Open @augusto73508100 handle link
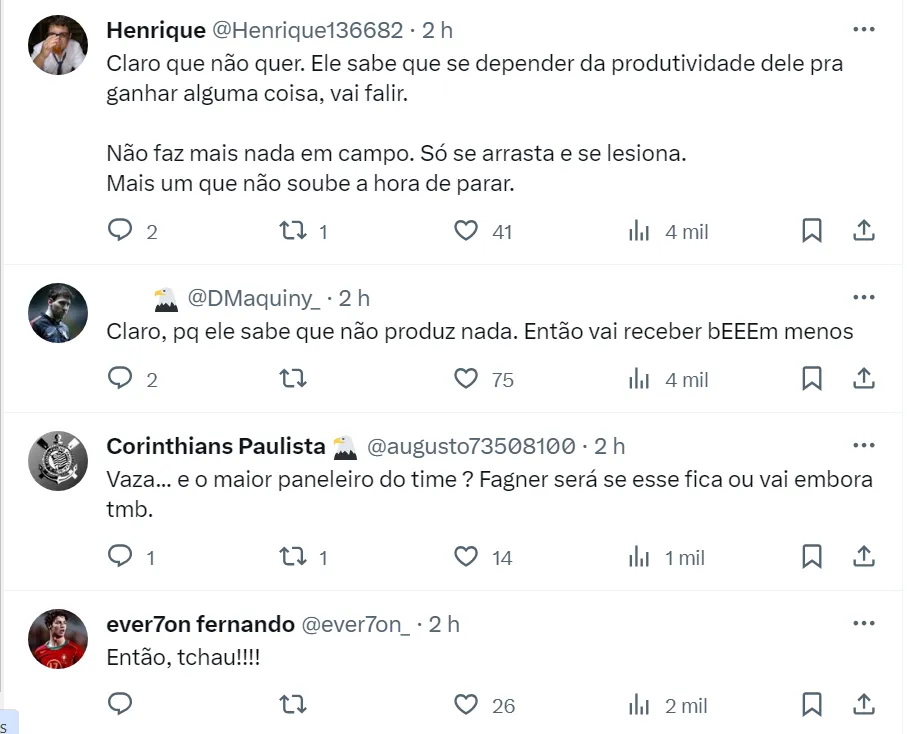 471,446
